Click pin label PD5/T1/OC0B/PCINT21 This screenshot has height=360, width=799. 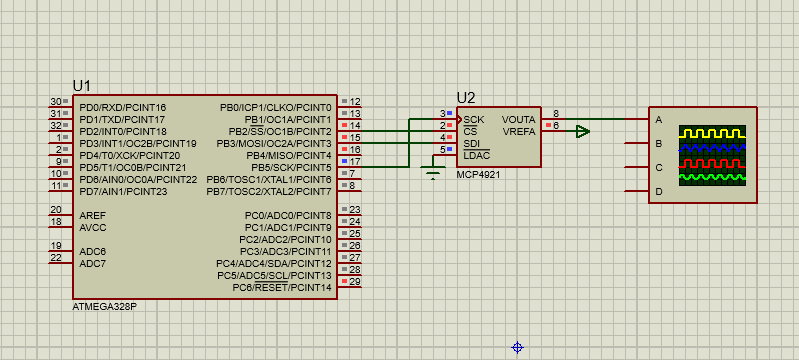(132, 167)
